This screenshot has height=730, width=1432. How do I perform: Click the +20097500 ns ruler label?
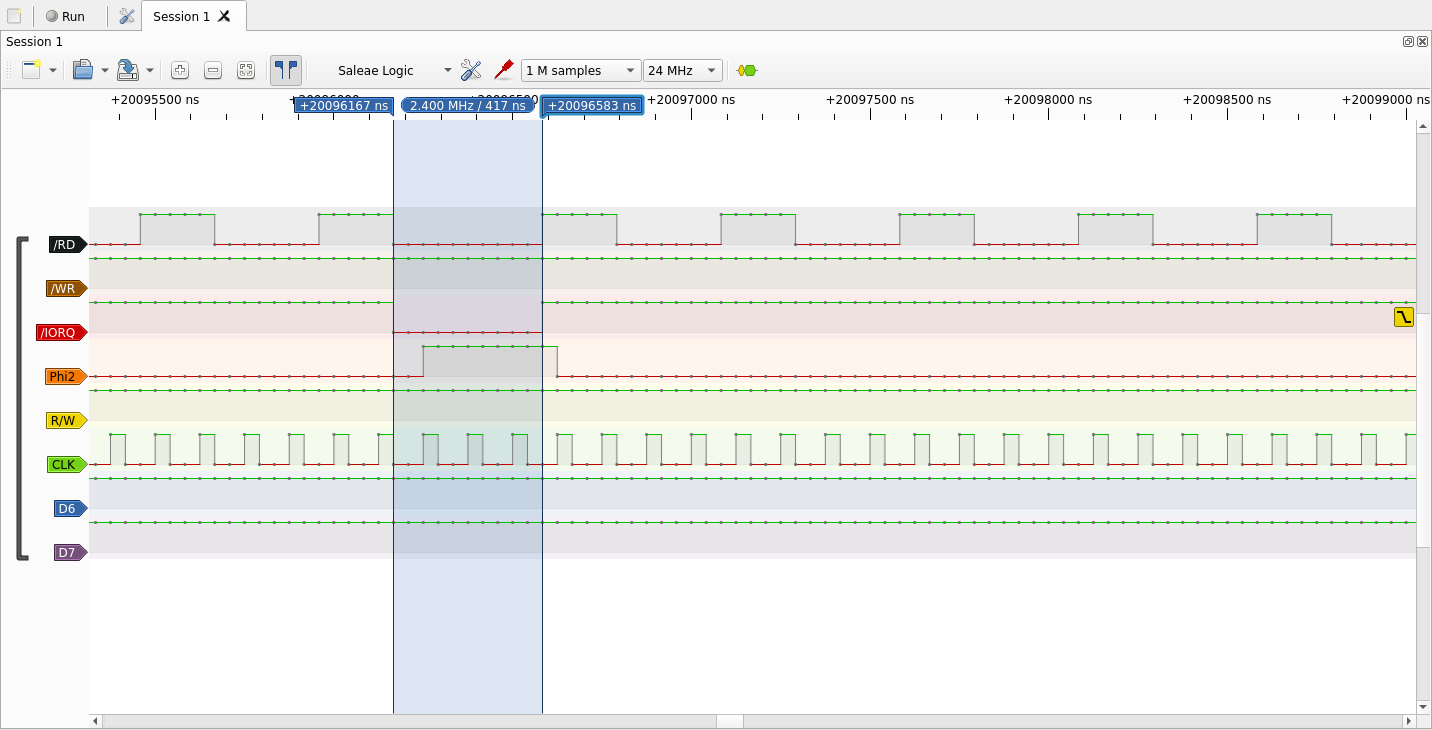pyautogui.click(x=870, y=100)
